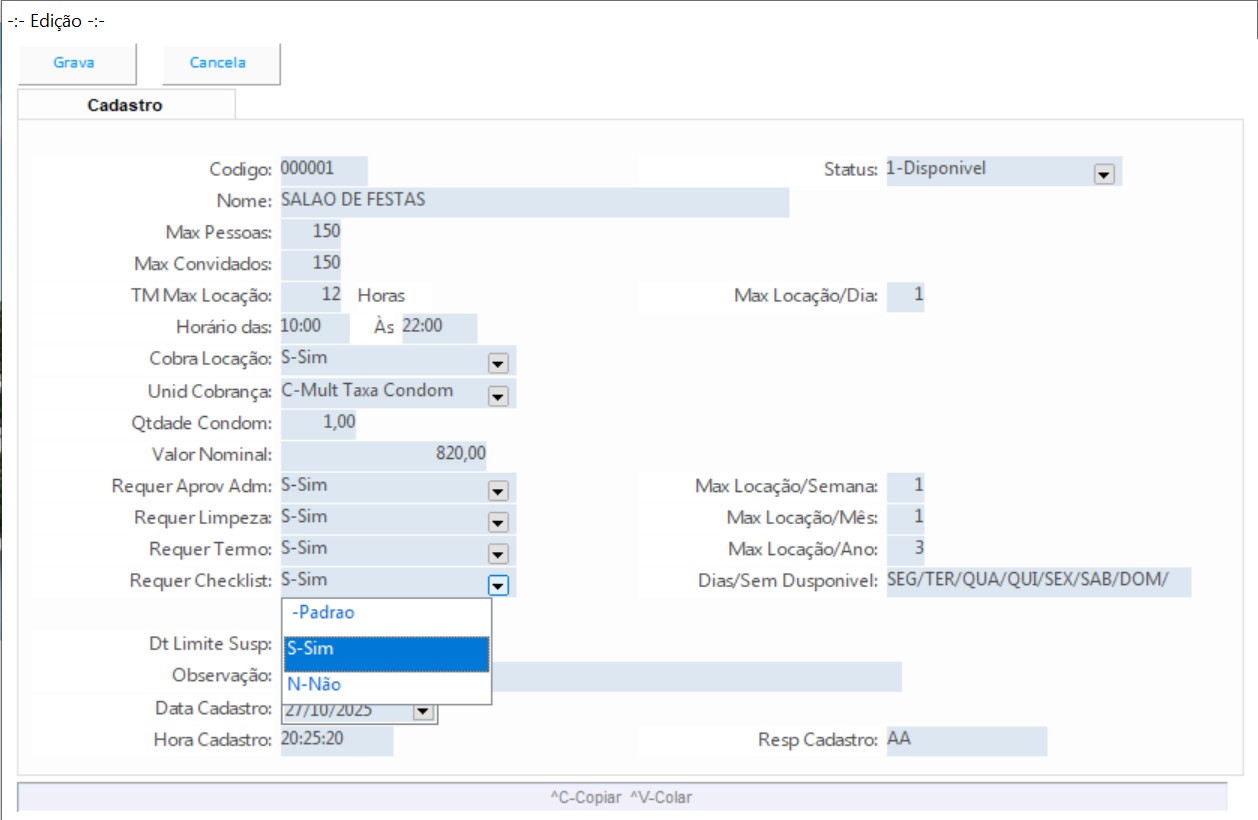
Task: Click the Grava button
Action: (74, 63)
